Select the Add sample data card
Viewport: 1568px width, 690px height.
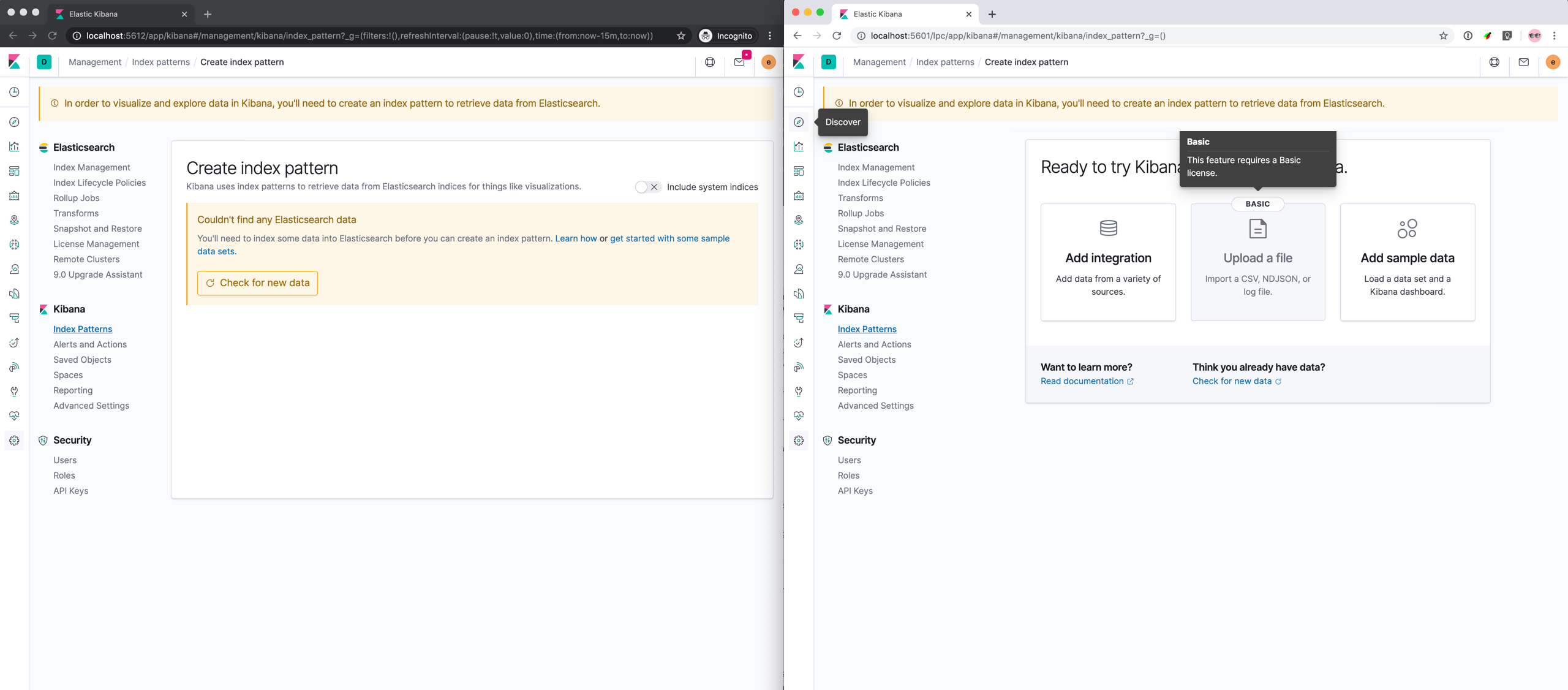pyautogui.click(x=1407, y=262)
